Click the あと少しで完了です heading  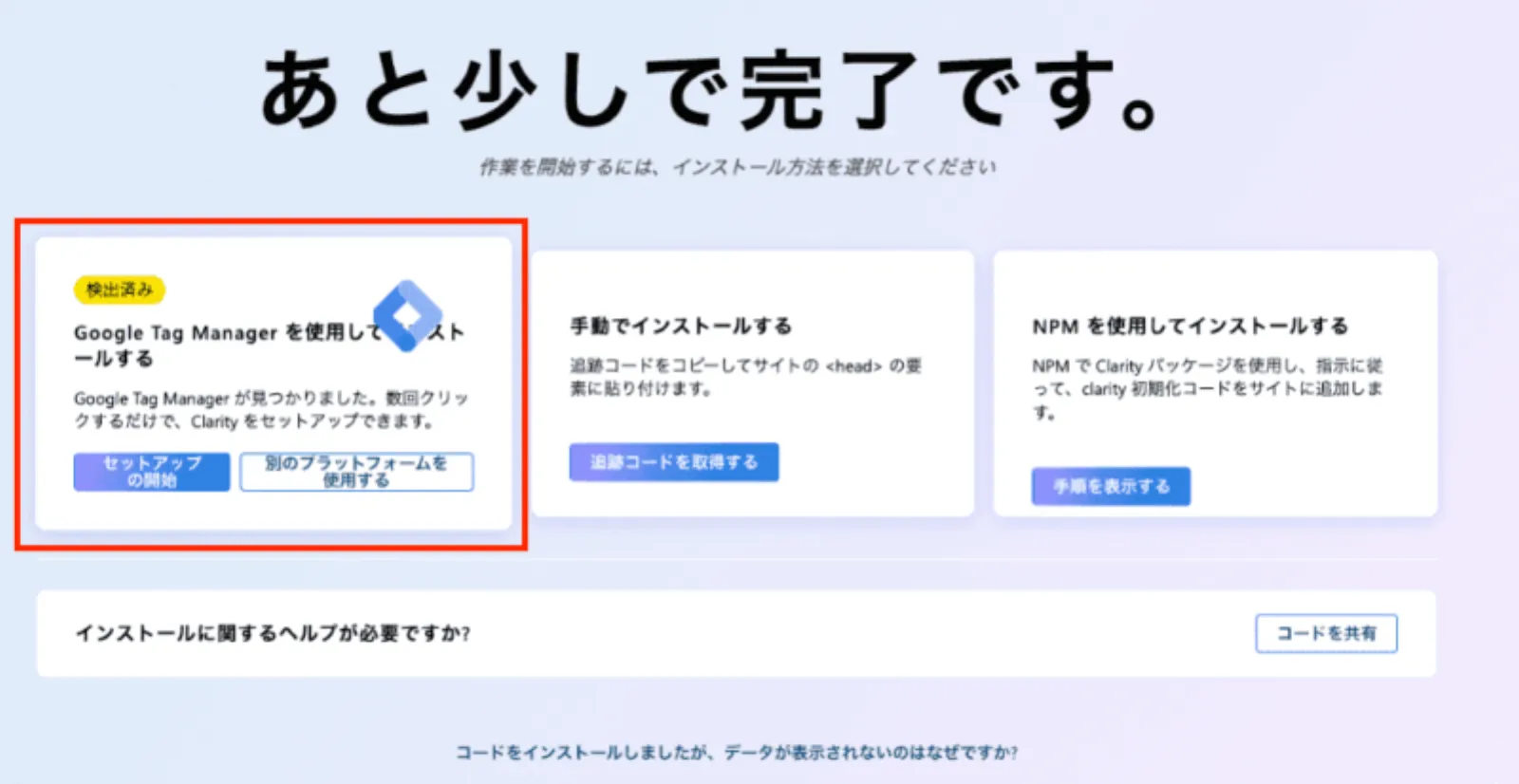click(710, 90)
